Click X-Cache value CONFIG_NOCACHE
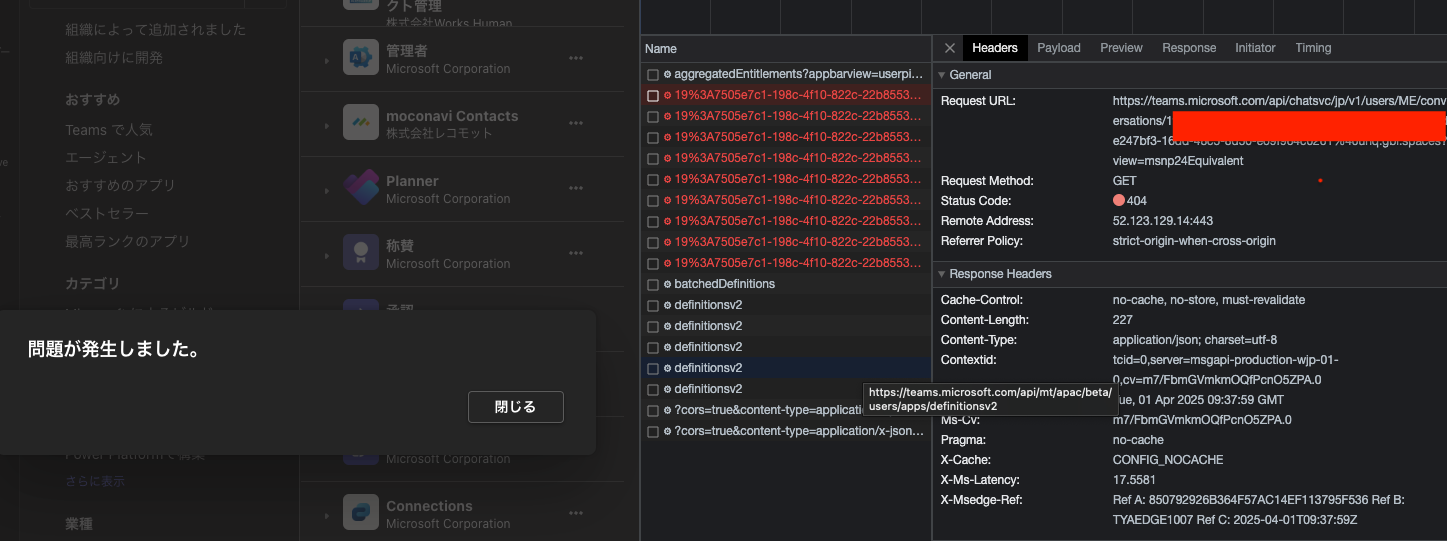The height and width of the screenshot is (541, 1447). 1167,460
